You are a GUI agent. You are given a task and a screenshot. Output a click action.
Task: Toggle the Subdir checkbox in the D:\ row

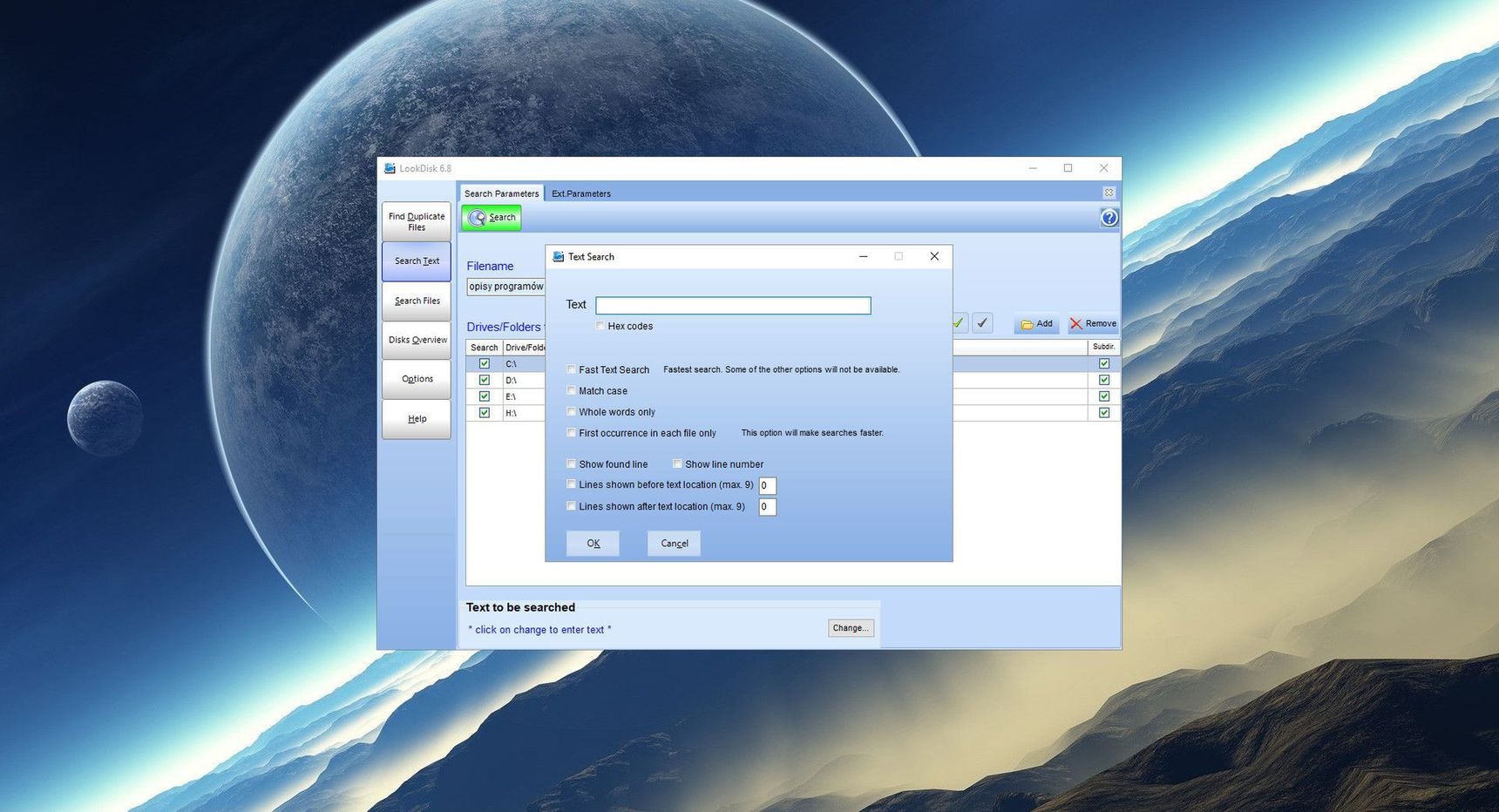tap(1104, 380)
